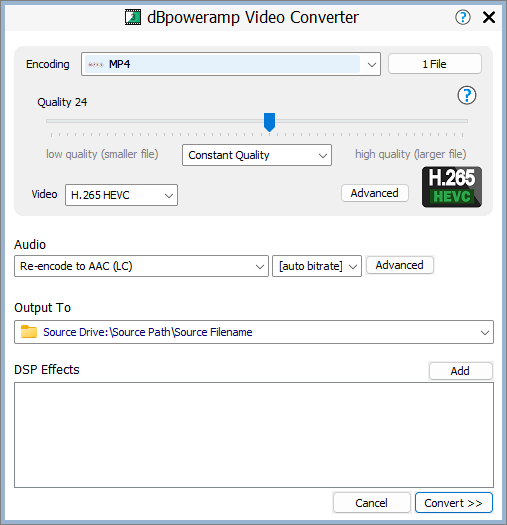Open video Advanced settings button
The height and width of the screenshot is (525, 507).
coord(375,193)
